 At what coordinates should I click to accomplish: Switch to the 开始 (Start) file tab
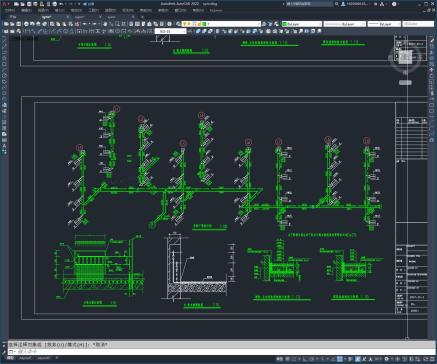[13, 16]
